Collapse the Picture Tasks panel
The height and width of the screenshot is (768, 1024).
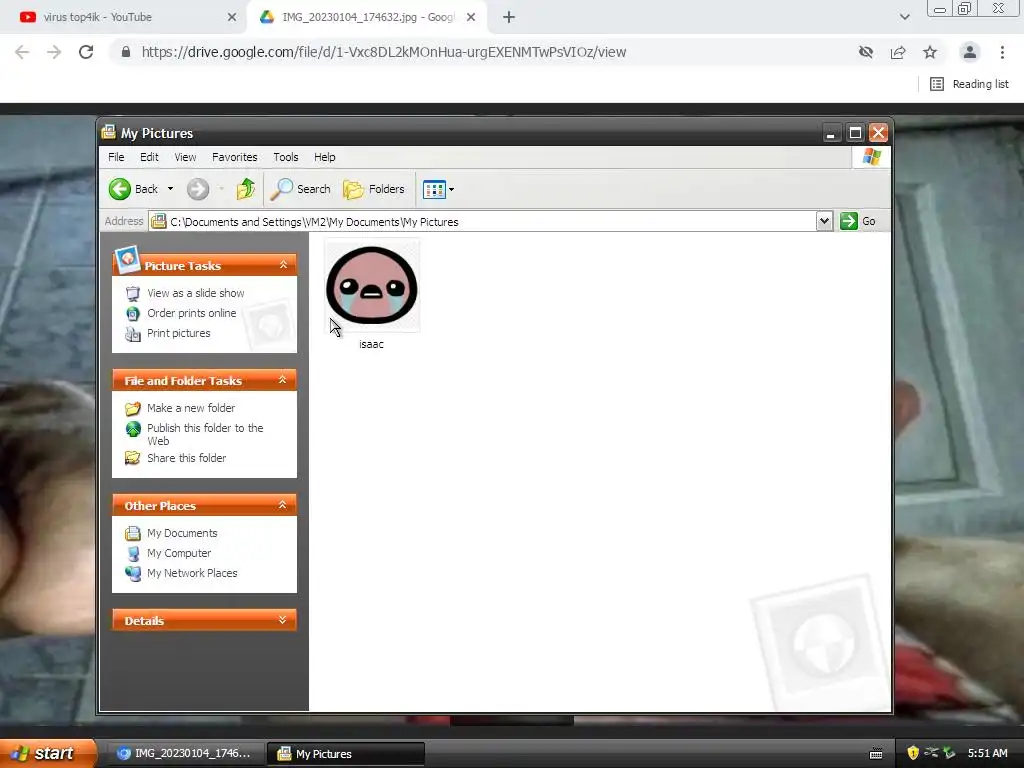pyautogui.click(x=283, y=265)
